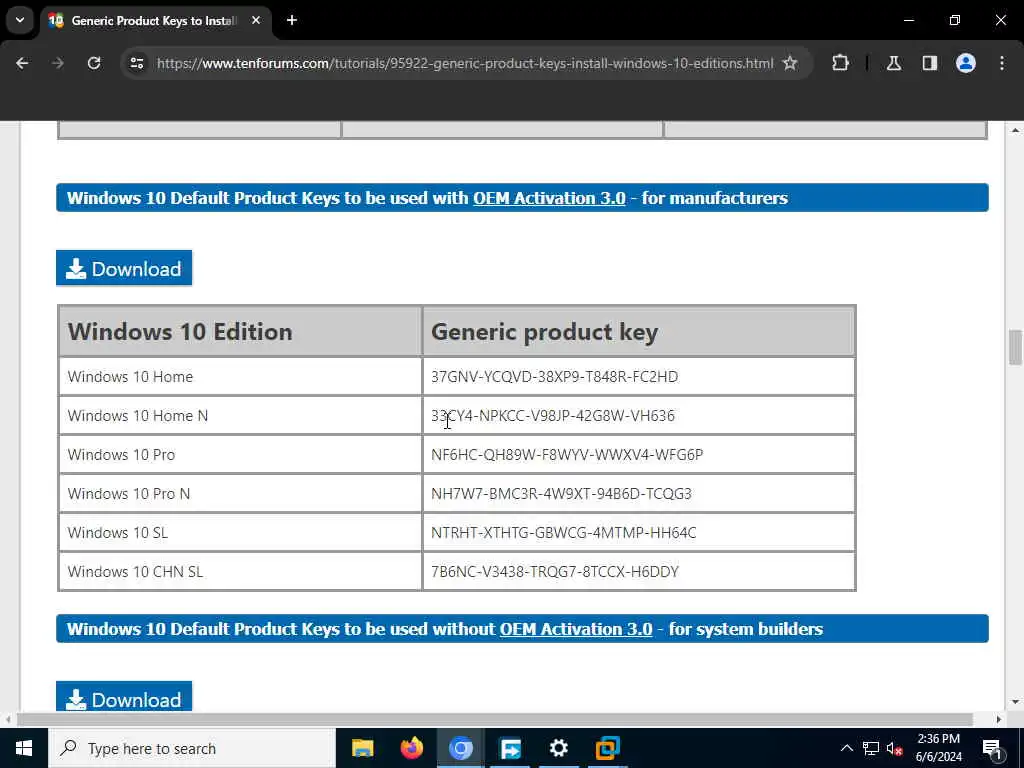Viewport: 1024px width, 768px height.
Task: Open the Chrome profile avatar
Action: 966,63
